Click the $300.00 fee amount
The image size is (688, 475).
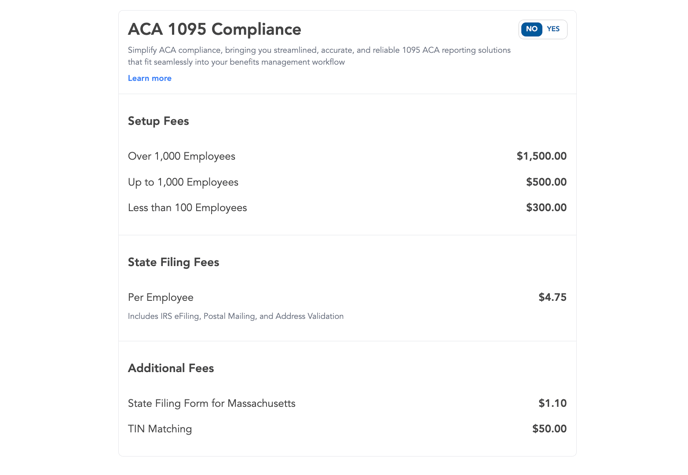pos(546,207)
